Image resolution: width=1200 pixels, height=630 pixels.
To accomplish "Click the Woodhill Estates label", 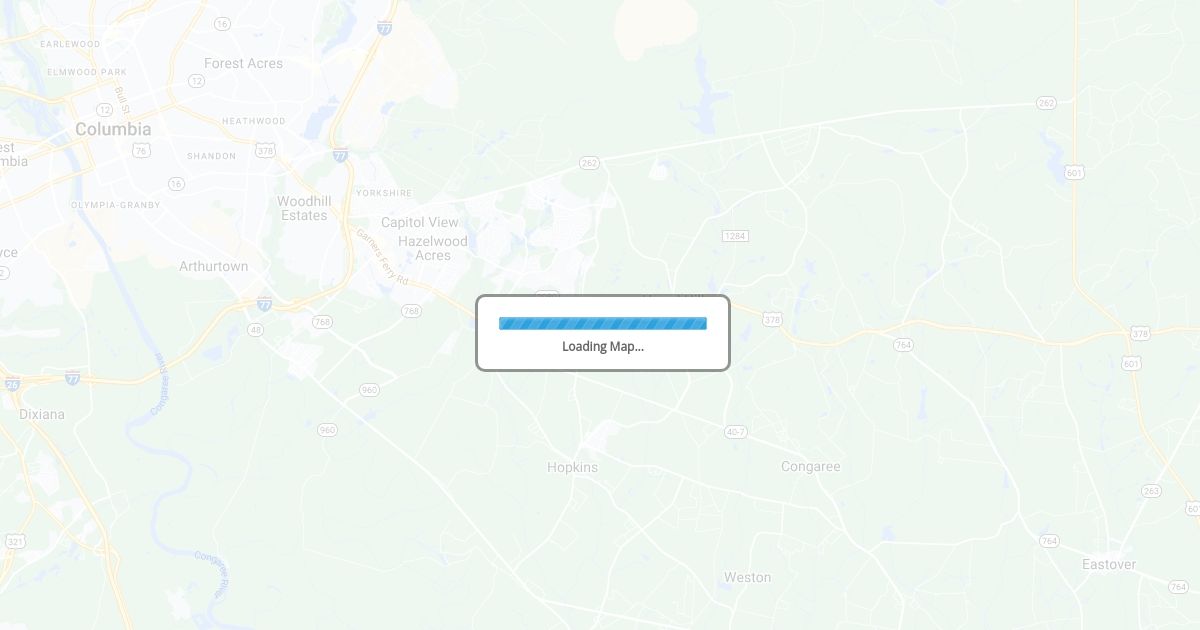I will 304,208.
